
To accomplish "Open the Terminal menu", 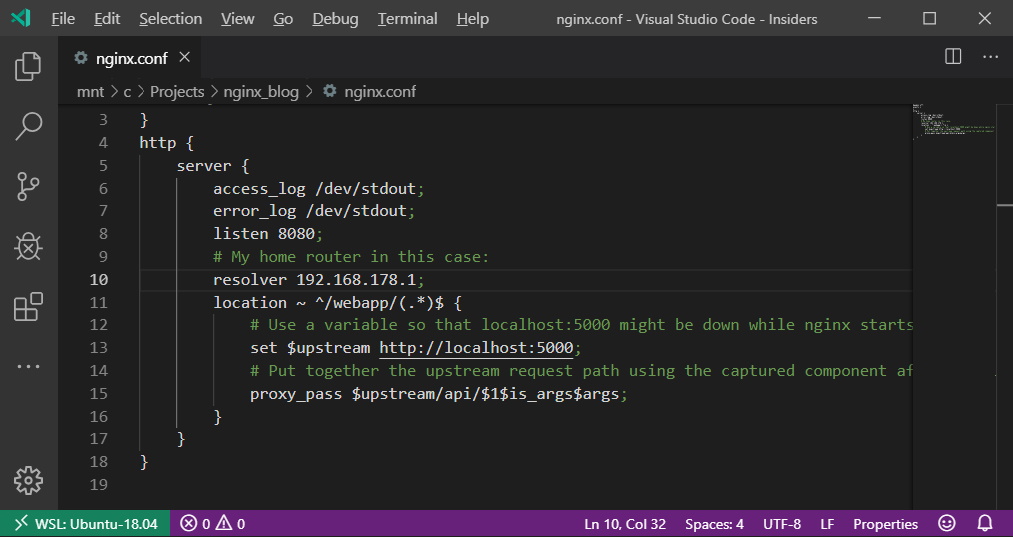I will click(407, 19).
